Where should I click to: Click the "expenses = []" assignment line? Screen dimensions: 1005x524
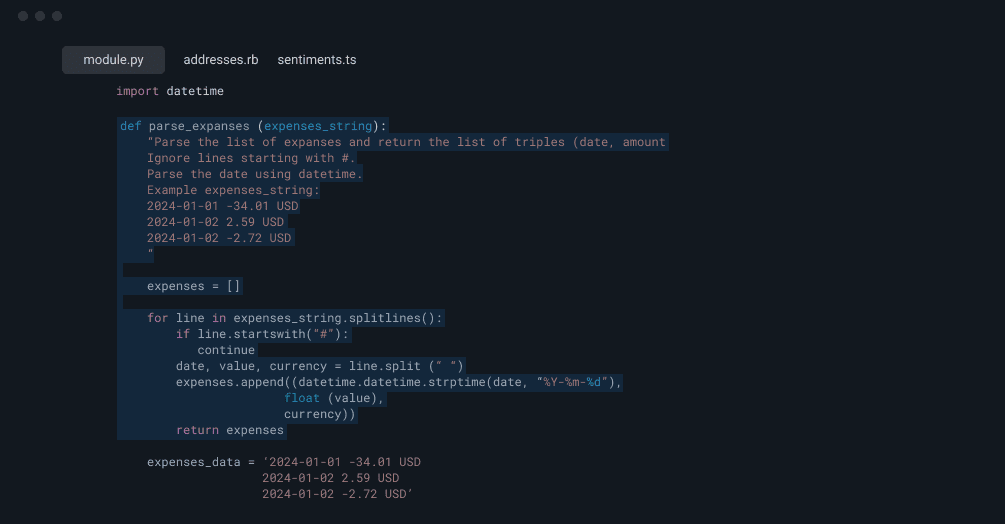[194, 286]
